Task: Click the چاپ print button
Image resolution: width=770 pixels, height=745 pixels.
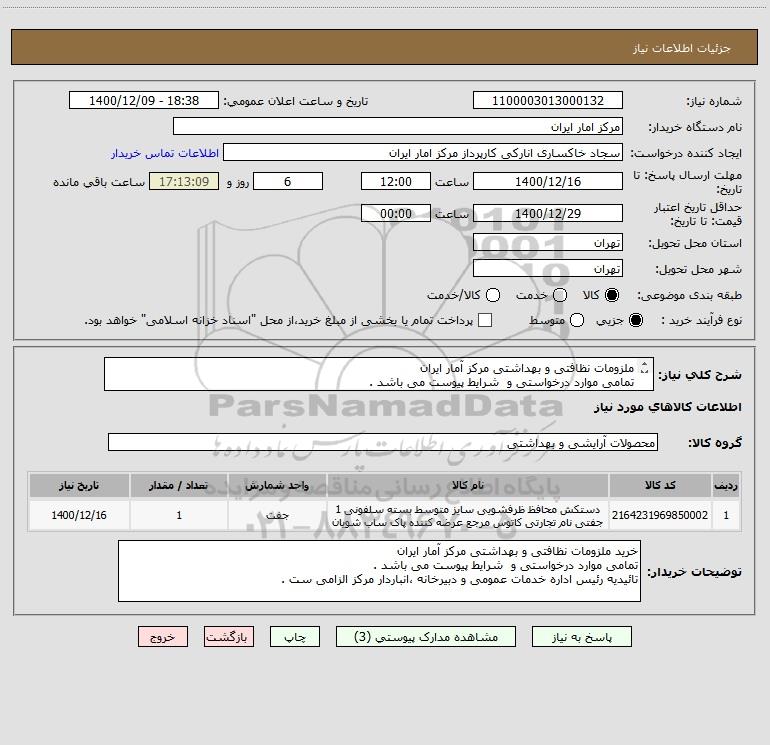Action: [x=295, y=637]
